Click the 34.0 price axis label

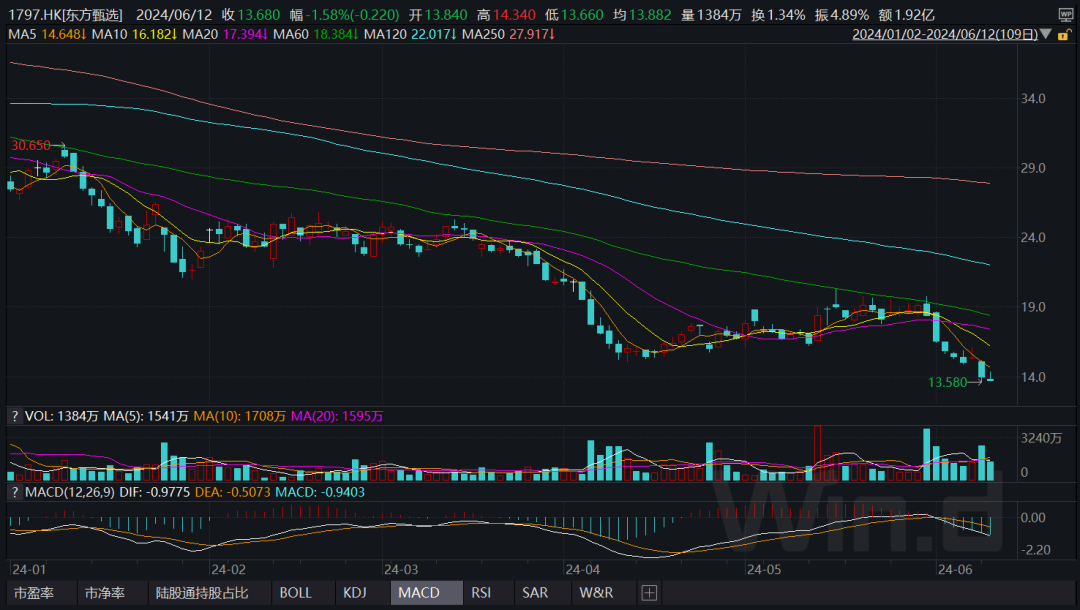1033,98
